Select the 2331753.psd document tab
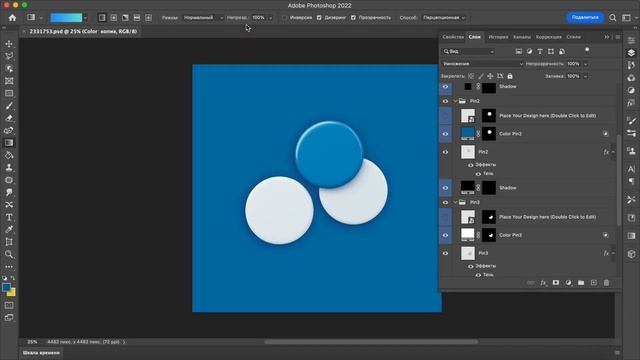This screenshot has height=360, width=640. coord(83,31)
